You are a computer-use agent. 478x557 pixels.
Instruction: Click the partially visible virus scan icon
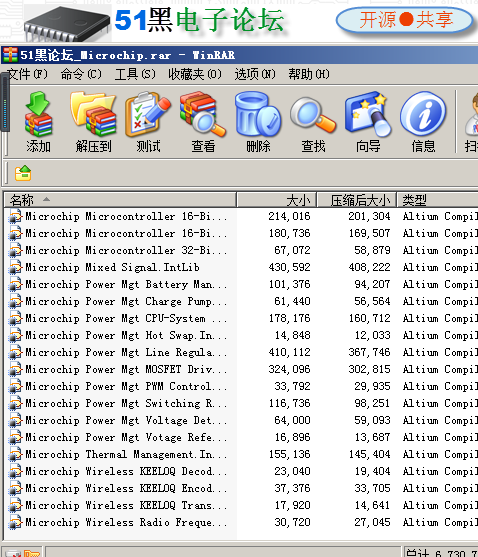coord(471,121)
